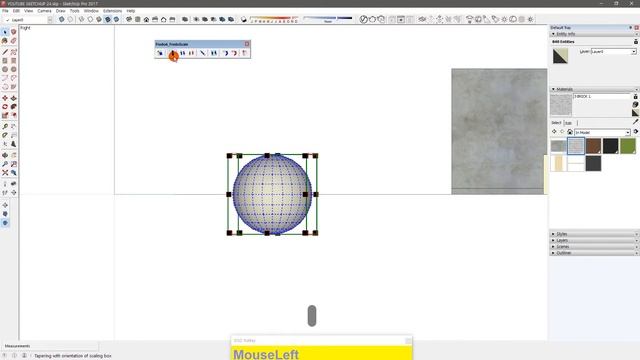
Task: Open the Draw menu
Action: (x=60, y=11)
